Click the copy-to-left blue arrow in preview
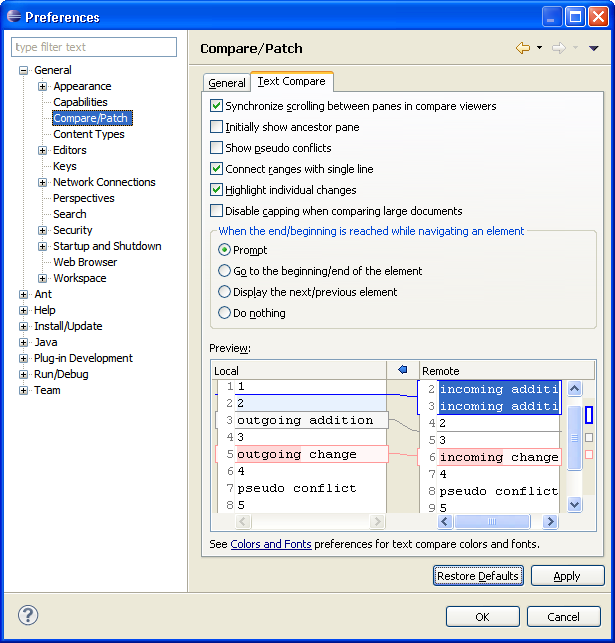This screenshot has height=643, width=615. click(x=403, y=369)
